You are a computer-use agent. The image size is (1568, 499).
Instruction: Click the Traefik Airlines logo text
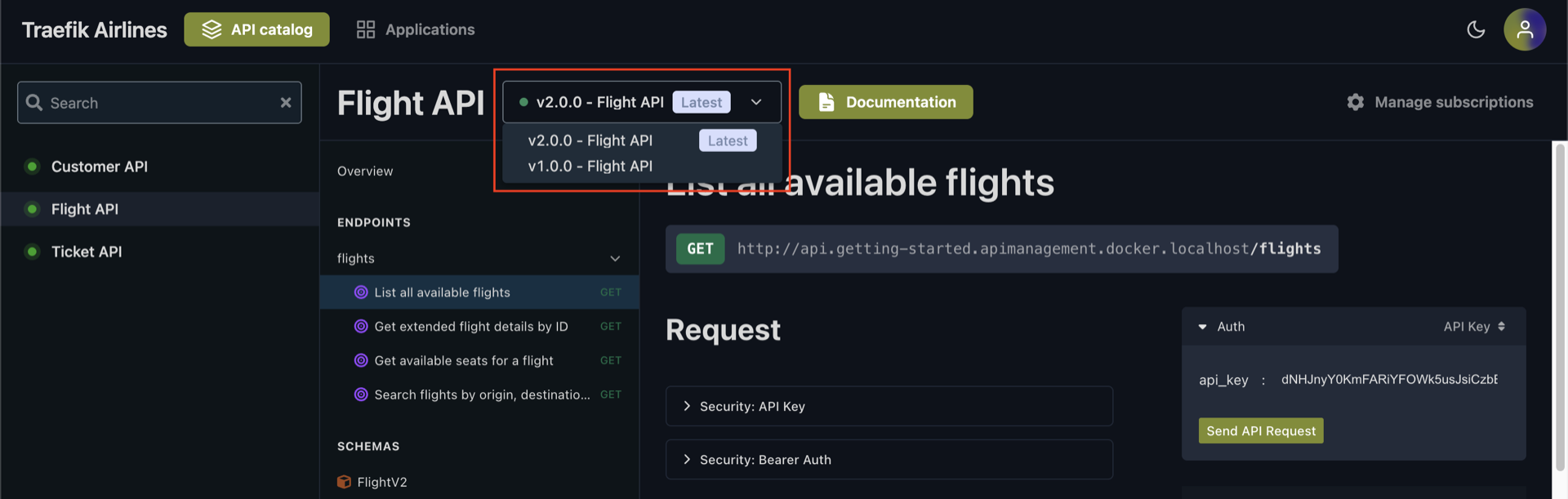pos(94,30)
